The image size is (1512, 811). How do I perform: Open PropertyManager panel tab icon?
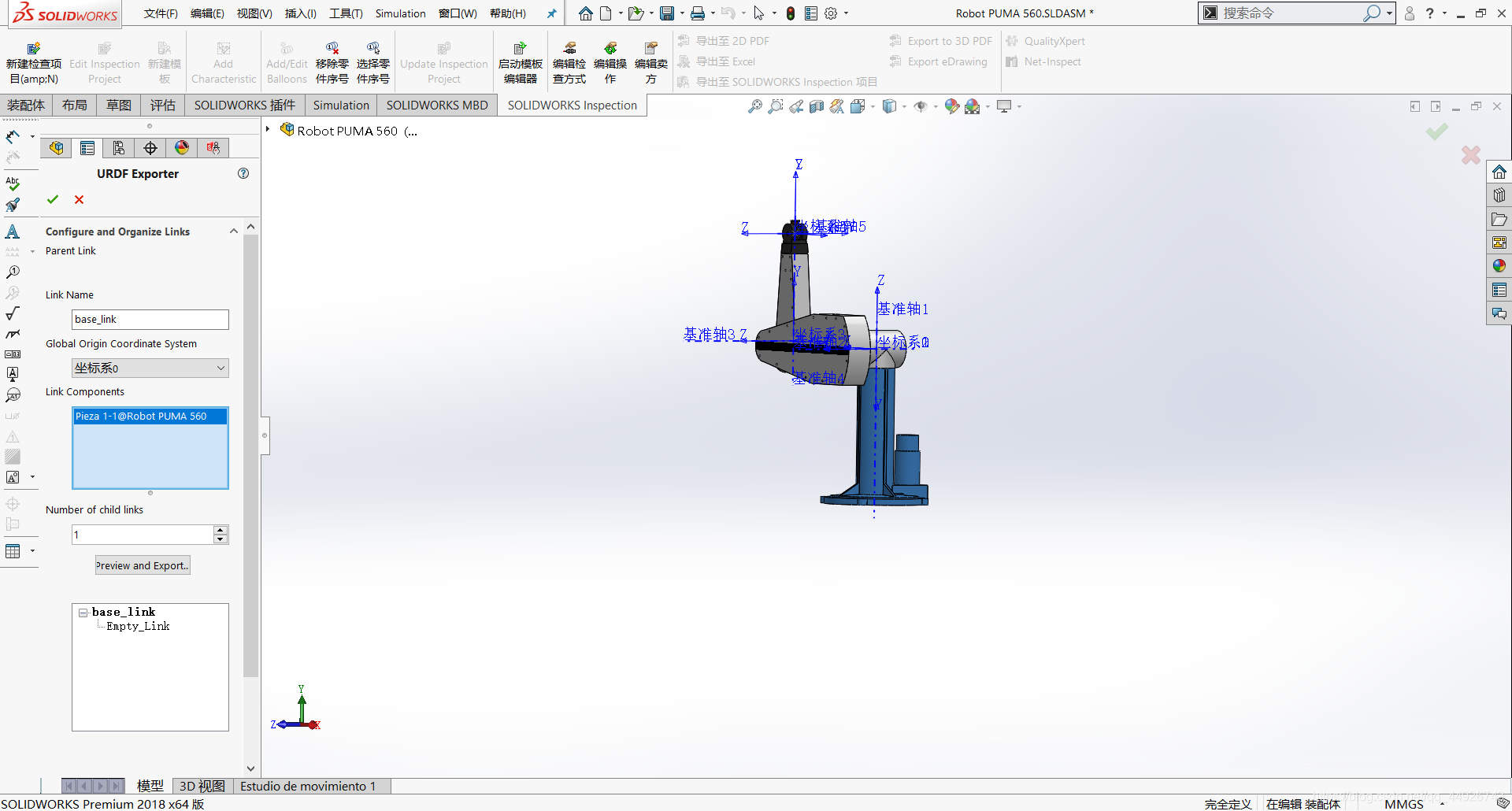click(87, 148)
